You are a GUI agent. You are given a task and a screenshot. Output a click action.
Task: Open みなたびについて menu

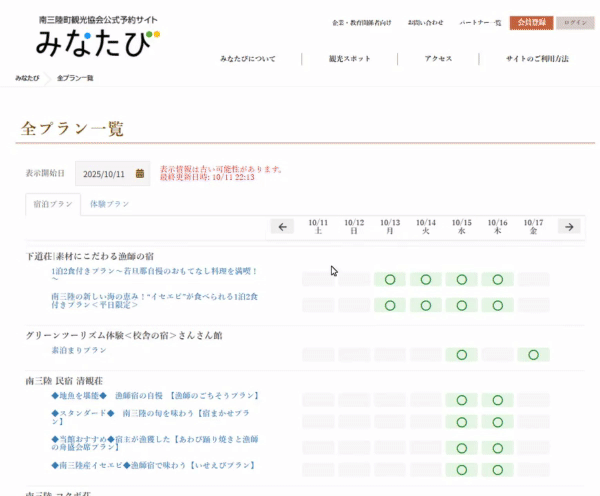(x=248, y=59)
